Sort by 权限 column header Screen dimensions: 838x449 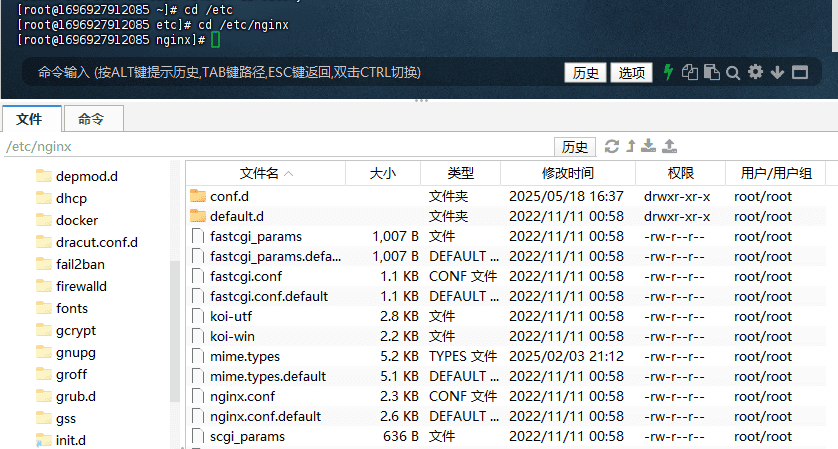pyautogui.click(x=680, y=173)
